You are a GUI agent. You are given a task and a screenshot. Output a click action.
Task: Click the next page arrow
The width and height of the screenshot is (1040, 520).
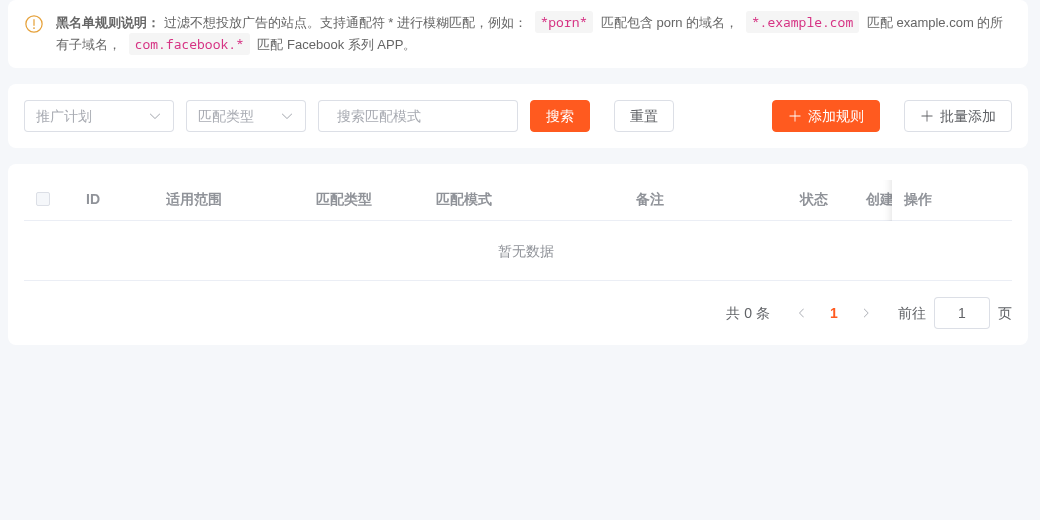[x=866, y=313]
